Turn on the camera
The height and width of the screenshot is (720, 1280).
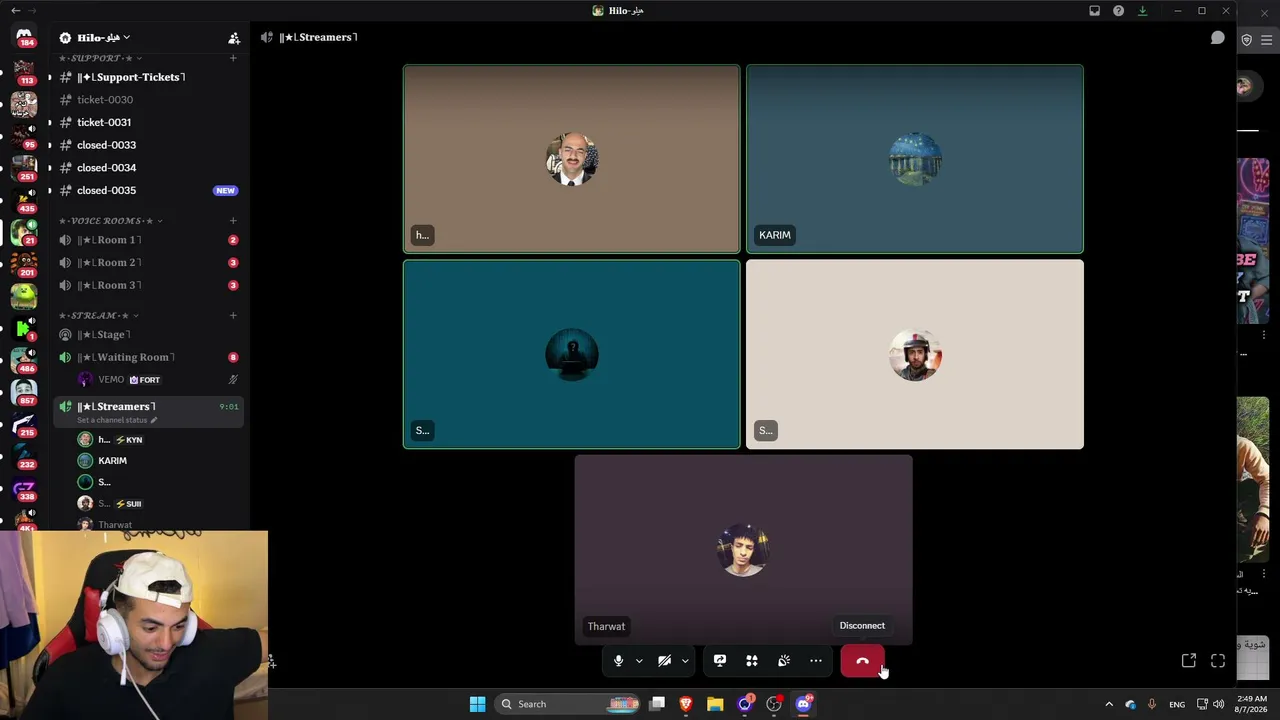pos(664,661)
